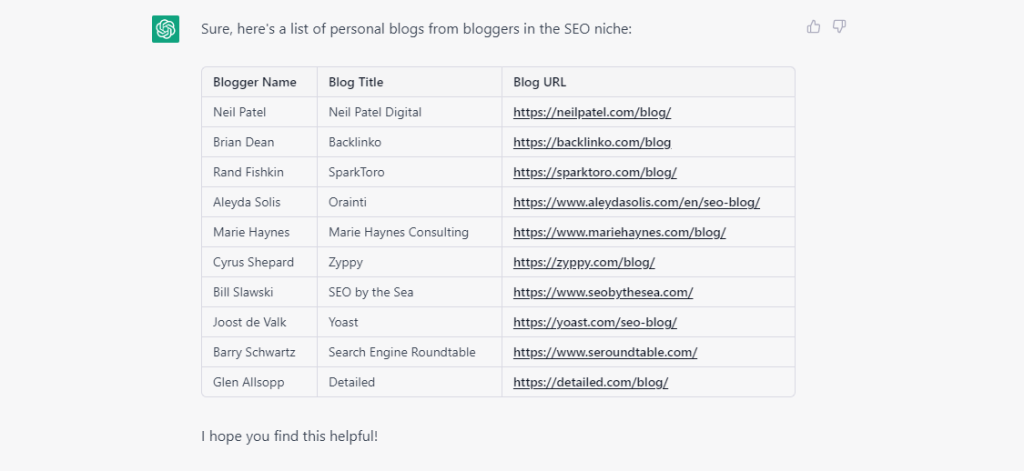Click the thumbs up feedback icon
The image size is (1024, 471).
[x=813, y=27]
